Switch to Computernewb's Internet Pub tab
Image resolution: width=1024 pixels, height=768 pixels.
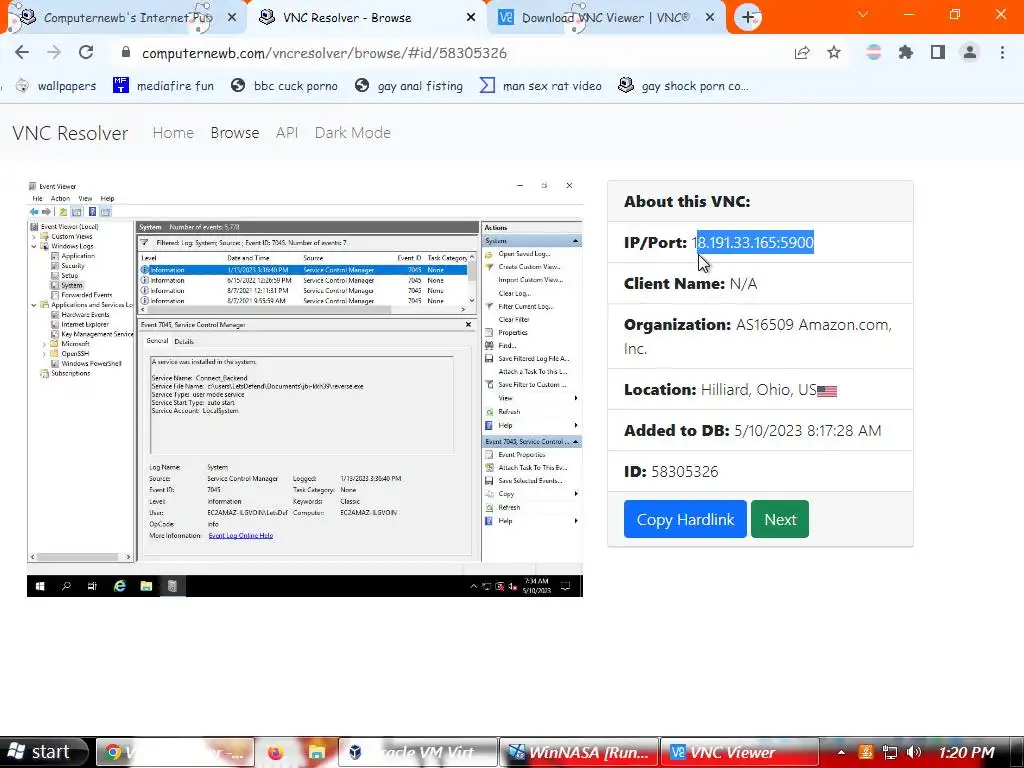coord(127,18)
